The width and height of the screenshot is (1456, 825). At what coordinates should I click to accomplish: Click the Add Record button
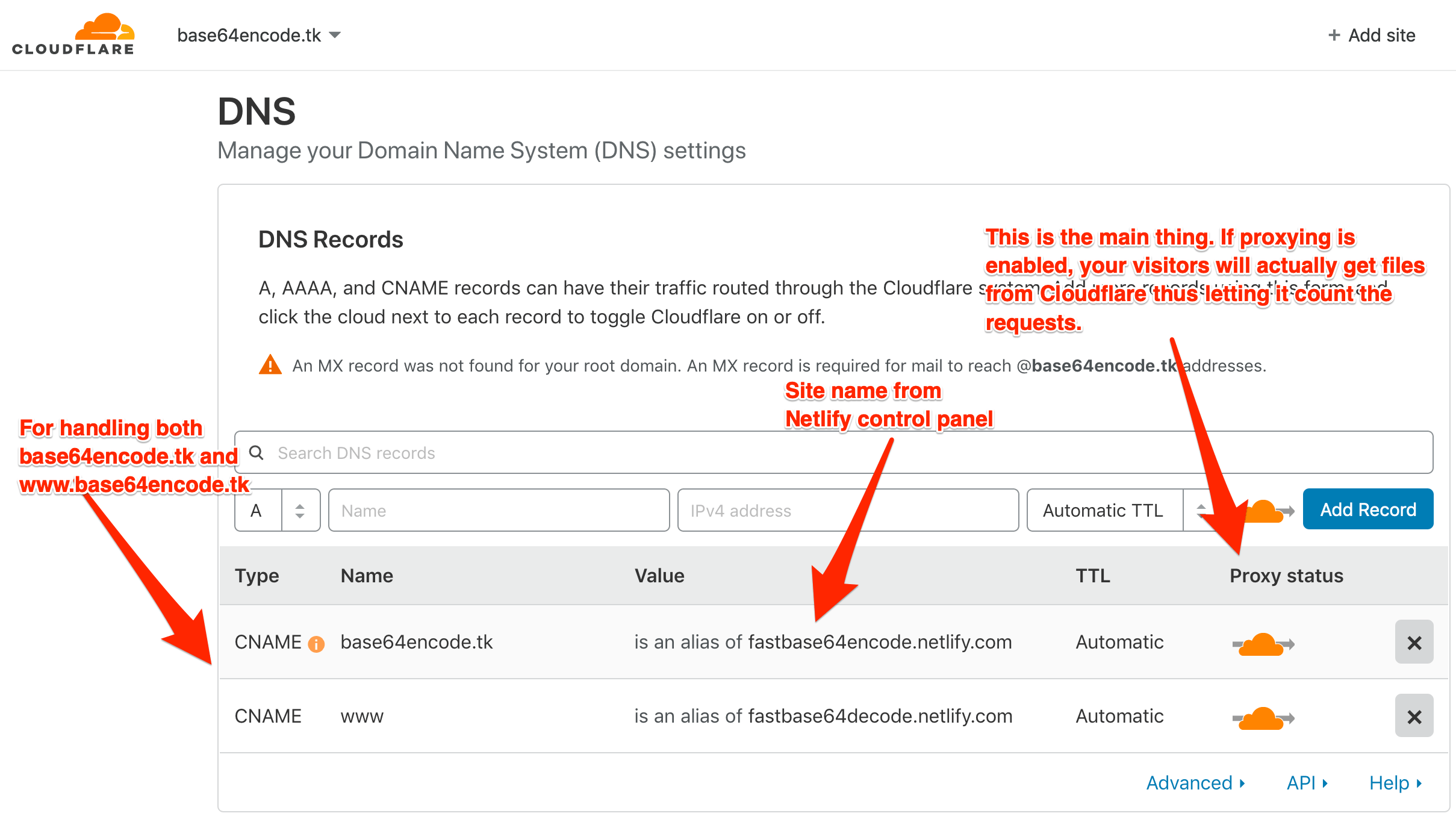(1368, 509)
